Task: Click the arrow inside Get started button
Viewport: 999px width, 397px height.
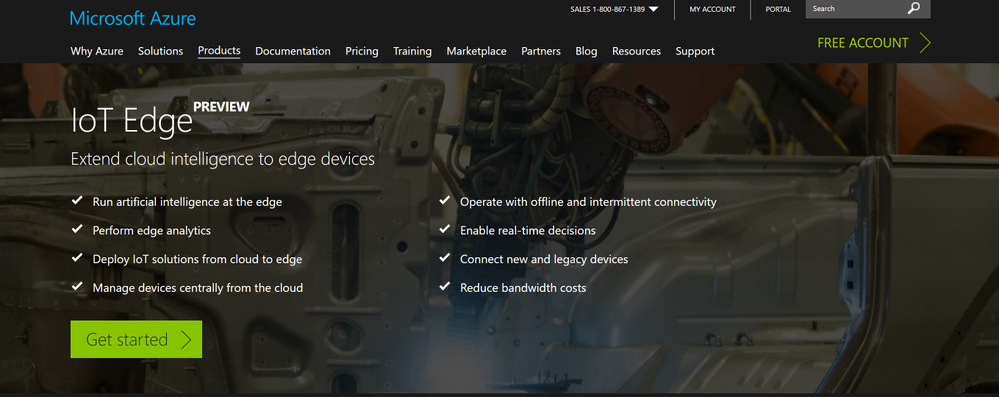Action: (185, 339)
